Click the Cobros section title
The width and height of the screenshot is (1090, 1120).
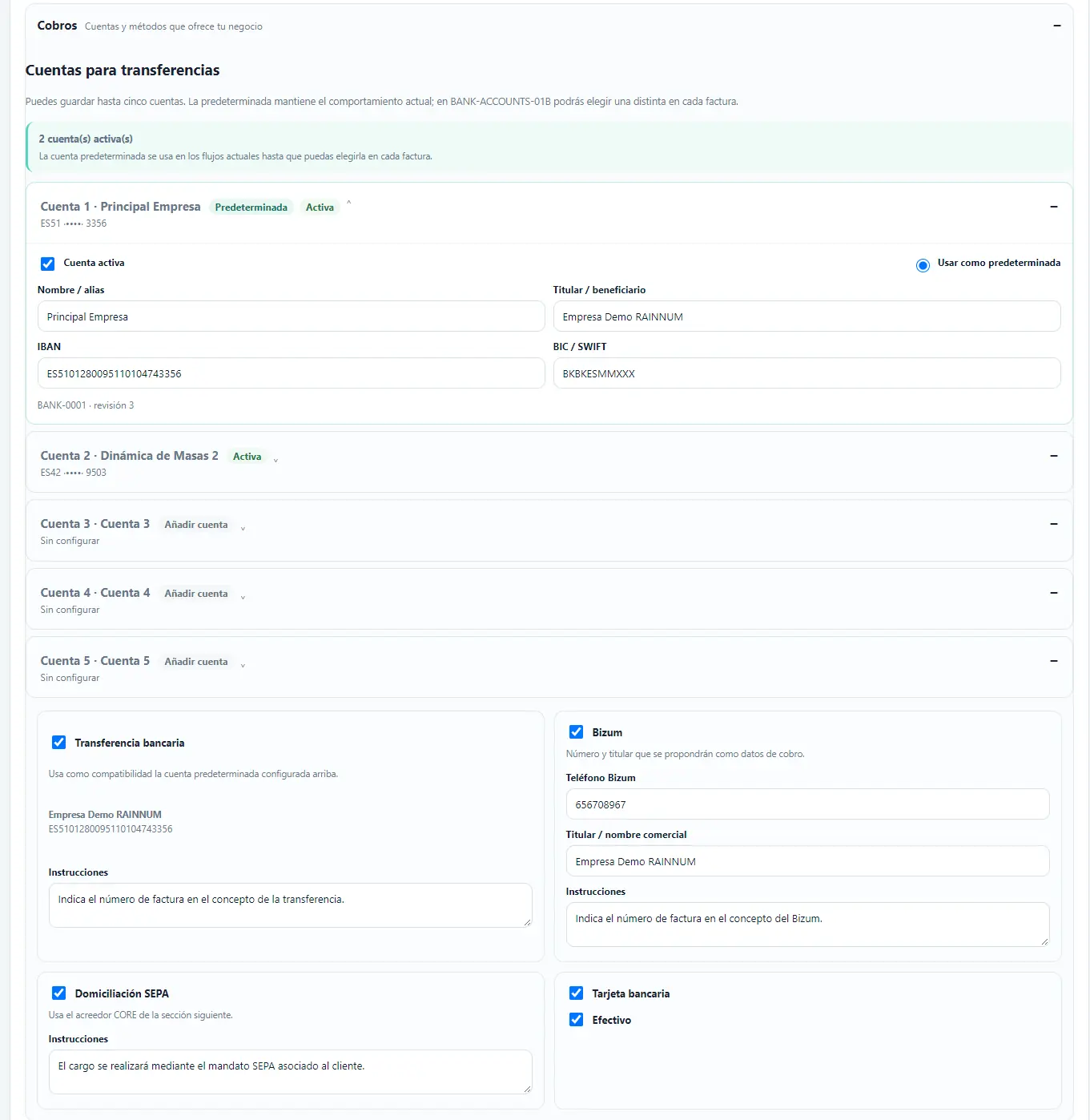57,26
